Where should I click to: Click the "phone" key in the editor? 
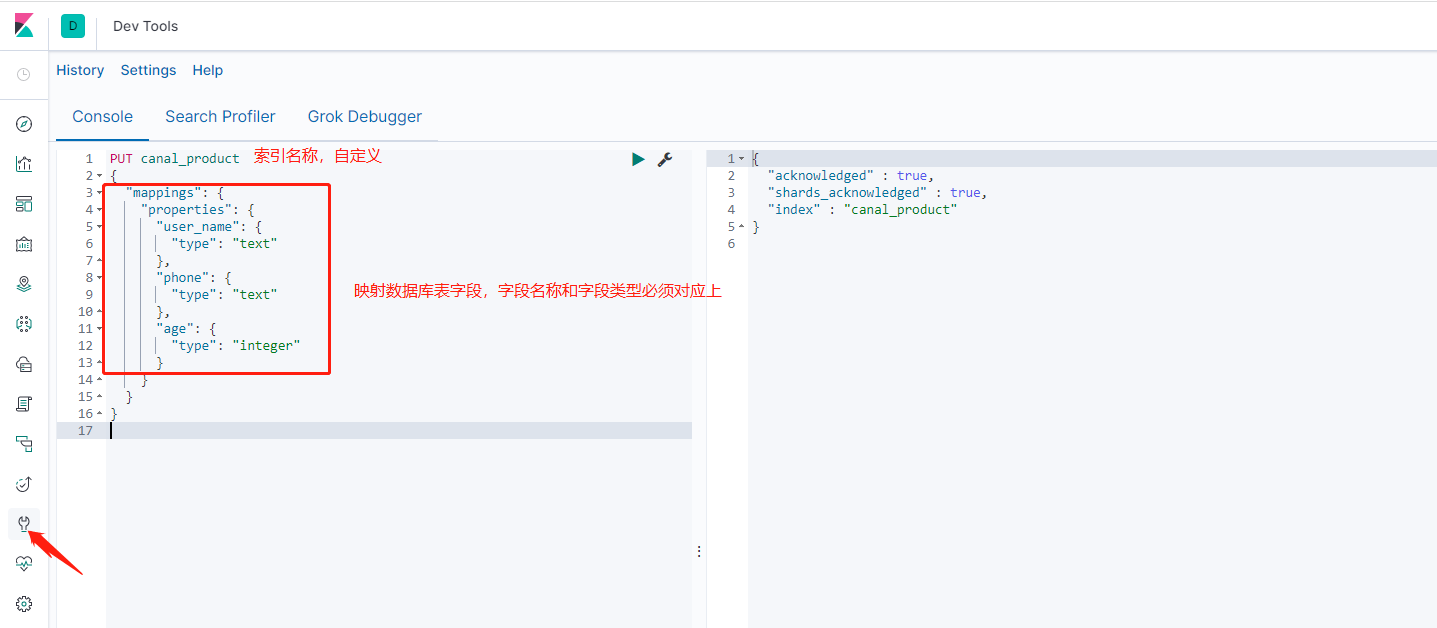tap(183, 278)
